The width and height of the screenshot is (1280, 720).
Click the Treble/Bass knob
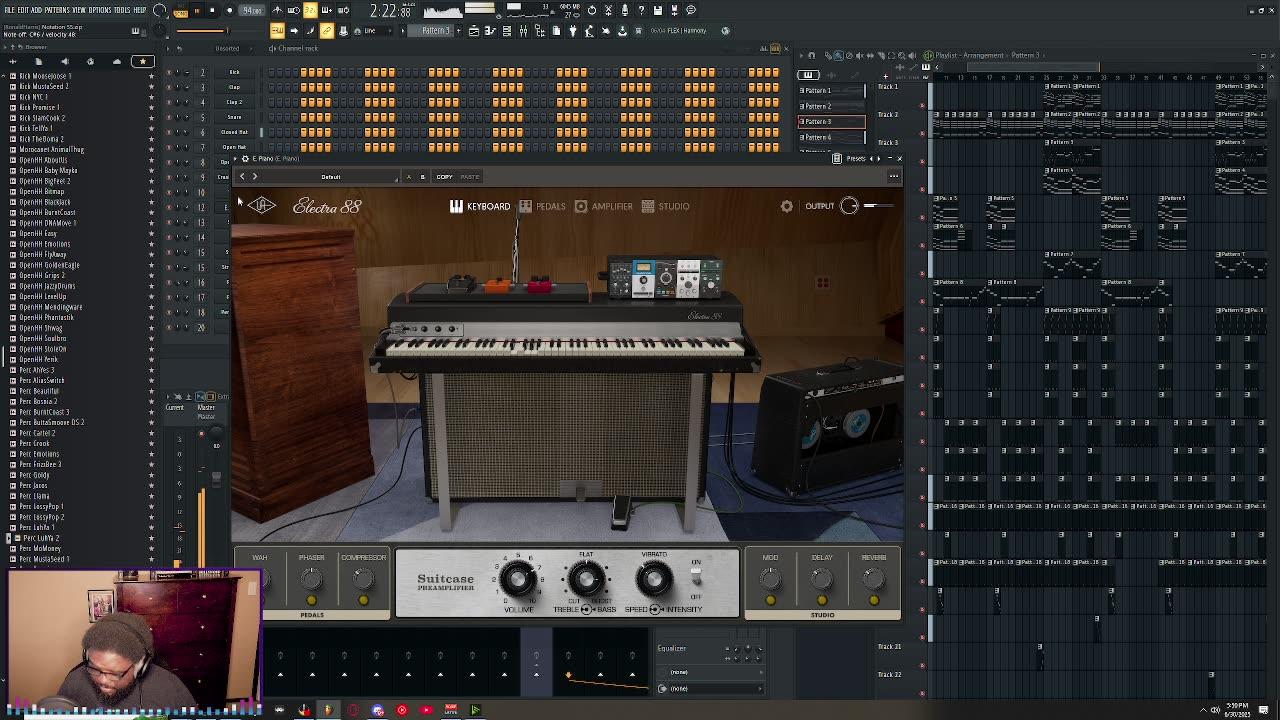[x=586, y=577]
